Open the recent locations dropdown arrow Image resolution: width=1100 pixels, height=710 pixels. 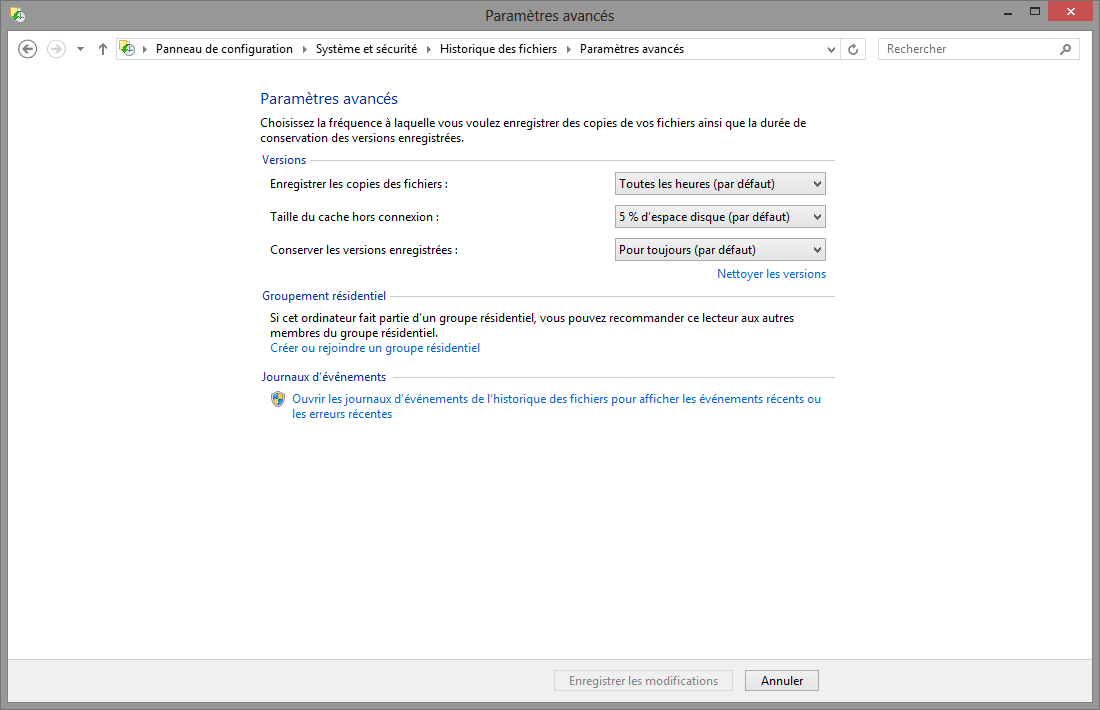coord(81,49)
